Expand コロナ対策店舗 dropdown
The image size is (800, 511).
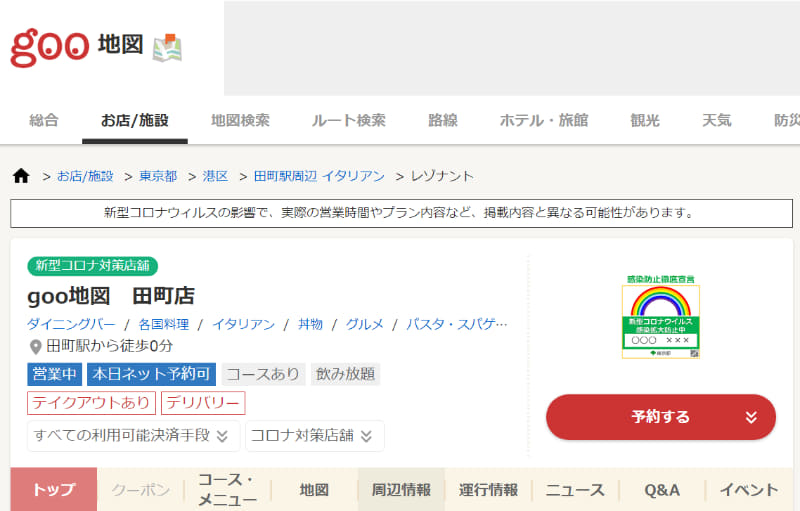(314, 436)
